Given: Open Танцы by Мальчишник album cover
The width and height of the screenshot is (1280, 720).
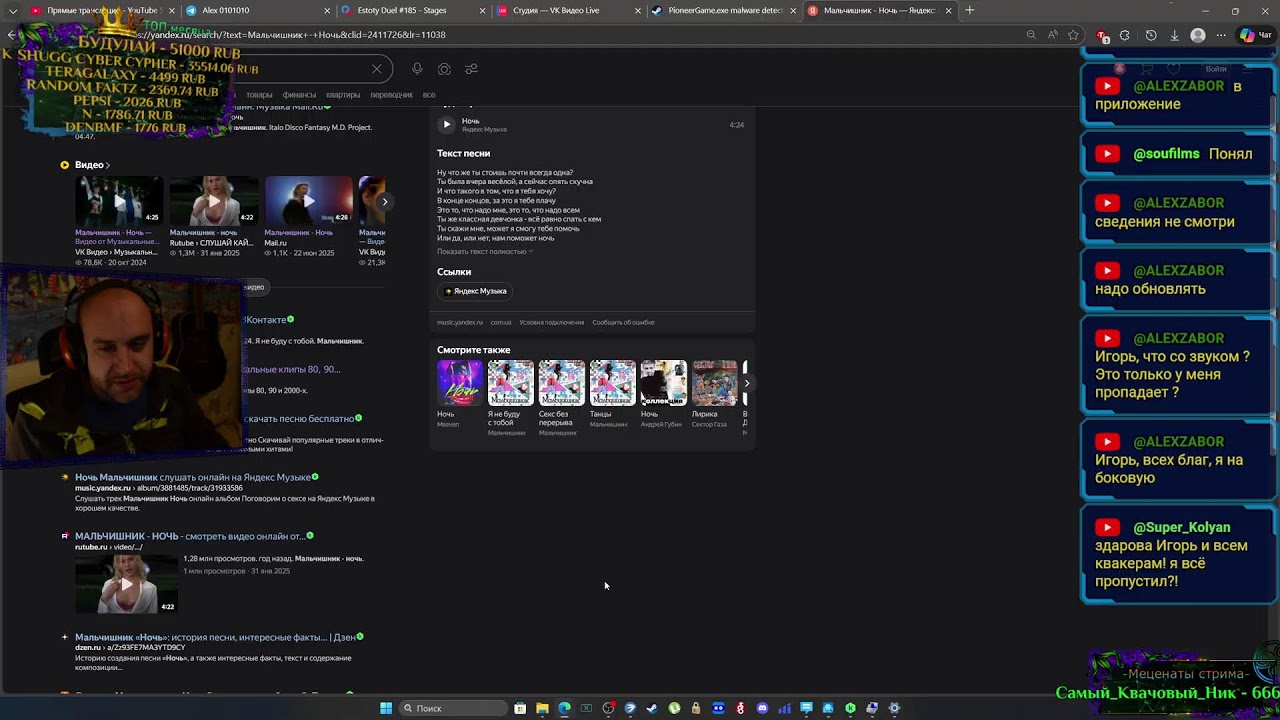Looking at the screenshot, I should [x=612, y=383].
